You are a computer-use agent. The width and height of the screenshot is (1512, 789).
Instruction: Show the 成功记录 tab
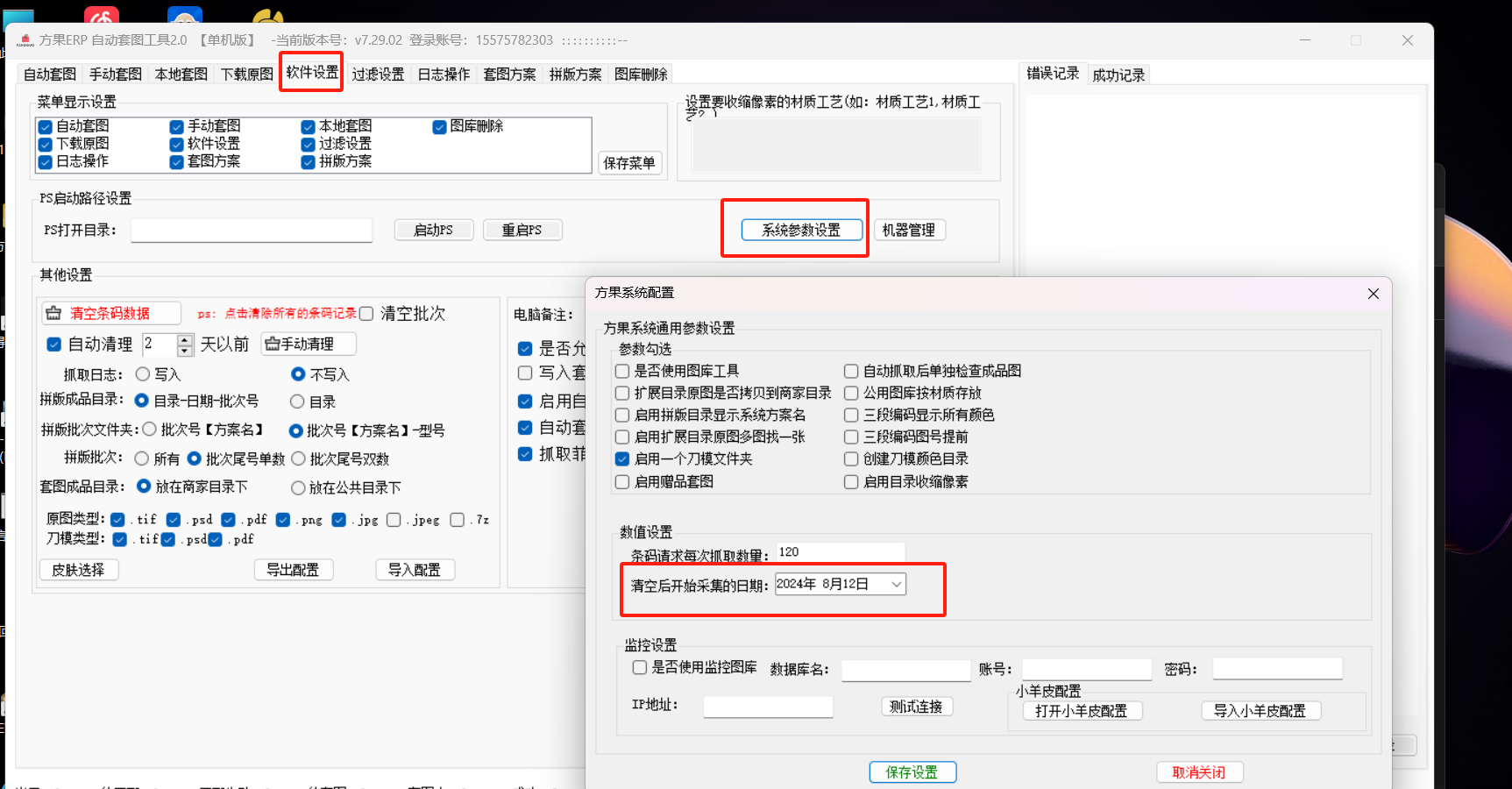(x=1118, y=75)
